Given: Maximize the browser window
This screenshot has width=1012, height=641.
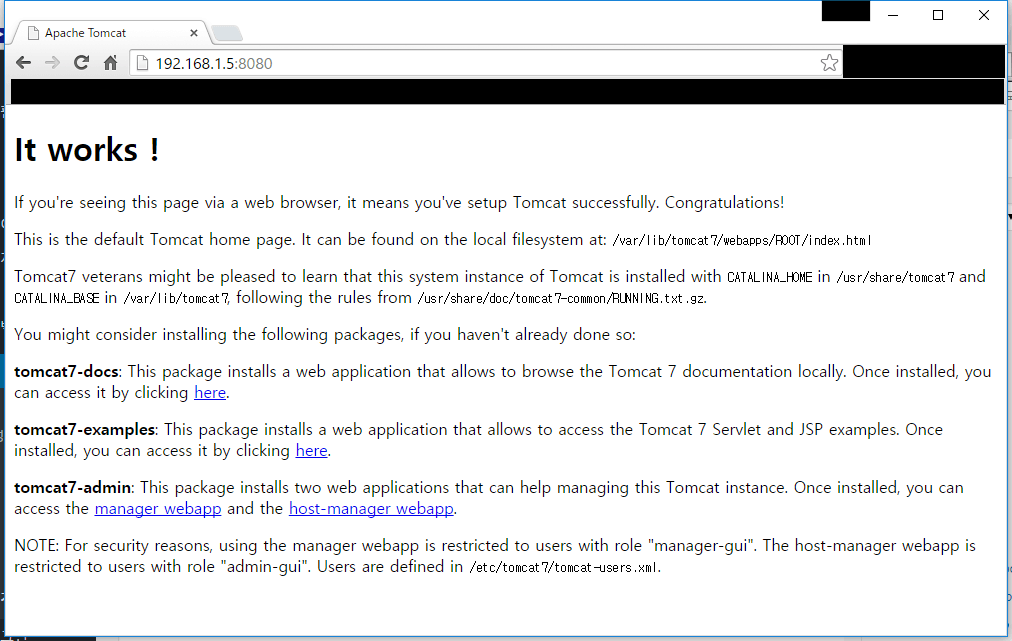Looking at the screenshot, I should coord(938,15).
